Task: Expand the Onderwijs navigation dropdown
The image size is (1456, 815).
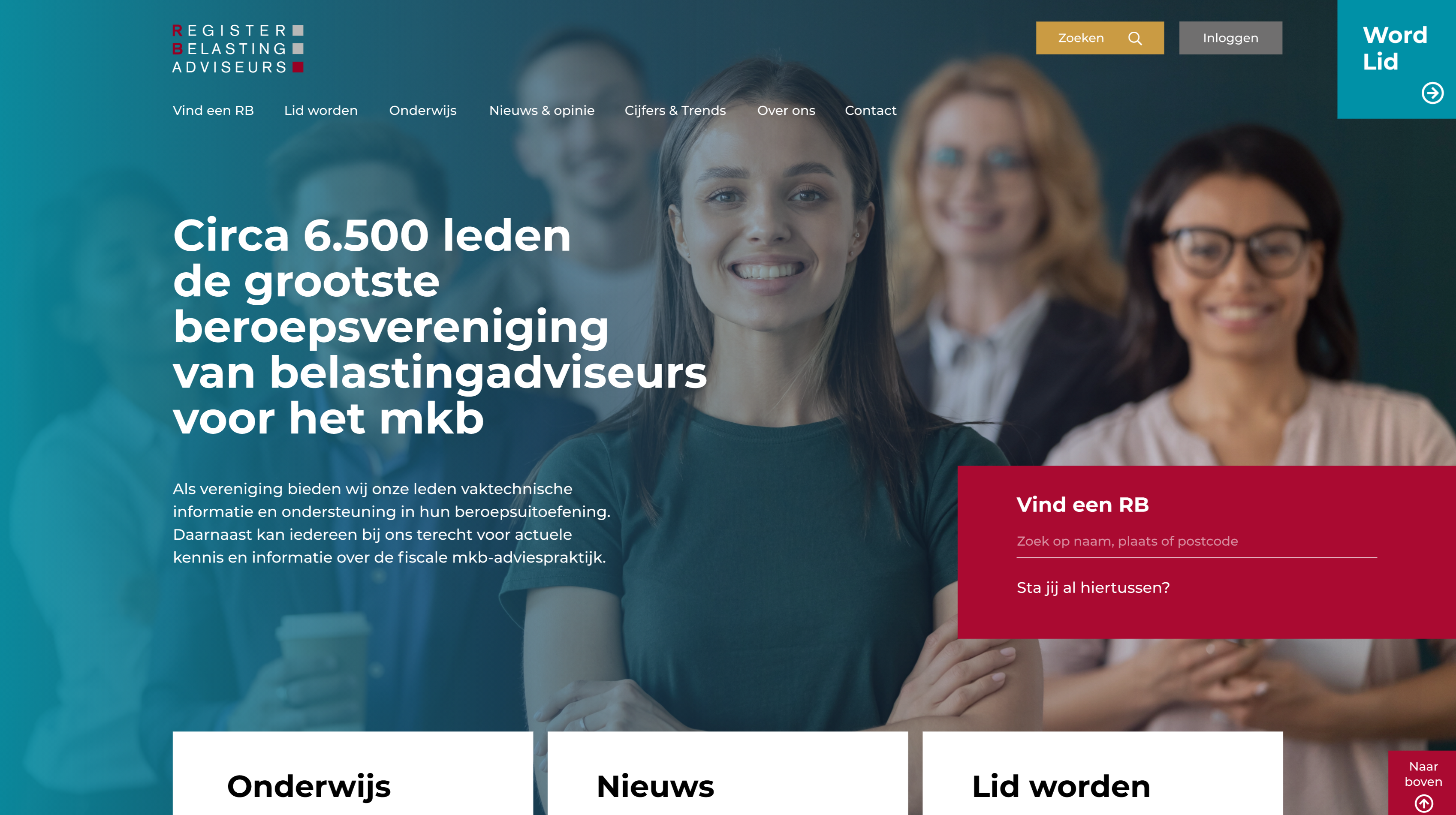Action: (x=423, y=110)
